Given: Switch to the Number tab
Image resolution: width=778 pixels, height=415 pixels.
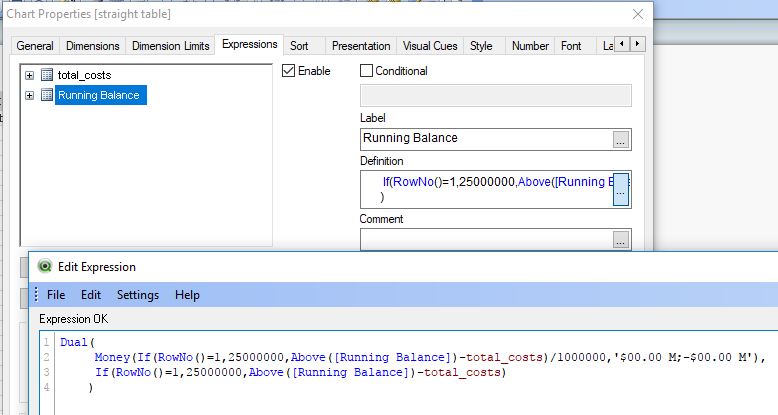Looking at the screenshot, I should point(530,46).
